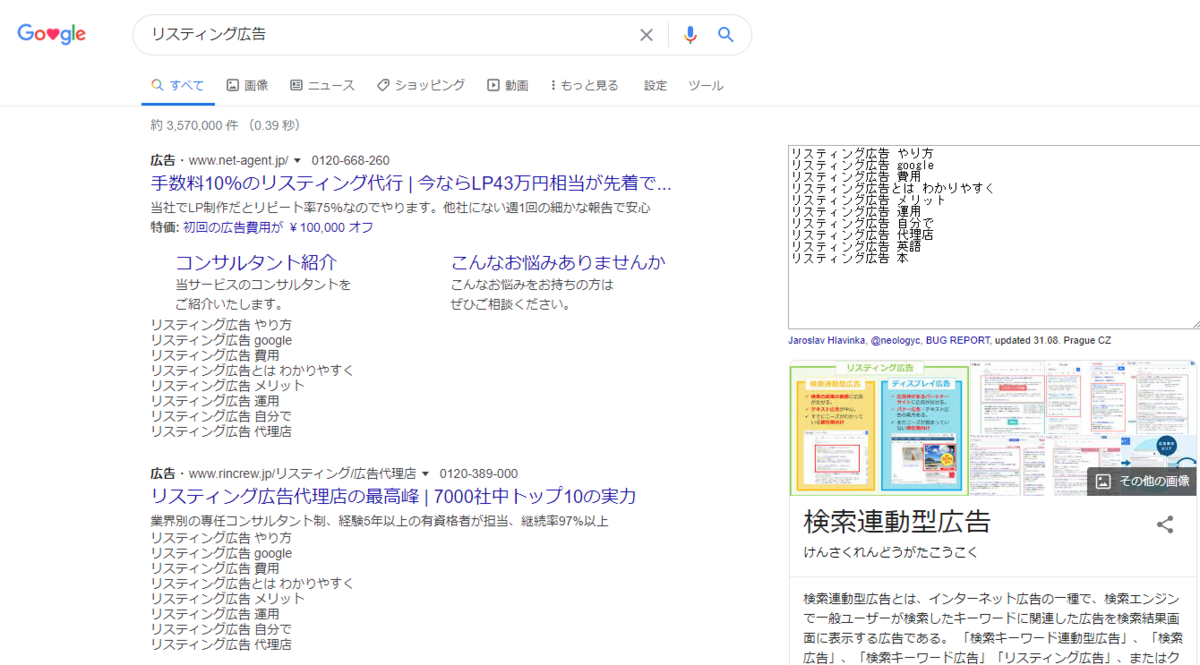Viewport: 1200px width, 665px height.
Task: Select the すべて tab
Action: coord(177,85)
